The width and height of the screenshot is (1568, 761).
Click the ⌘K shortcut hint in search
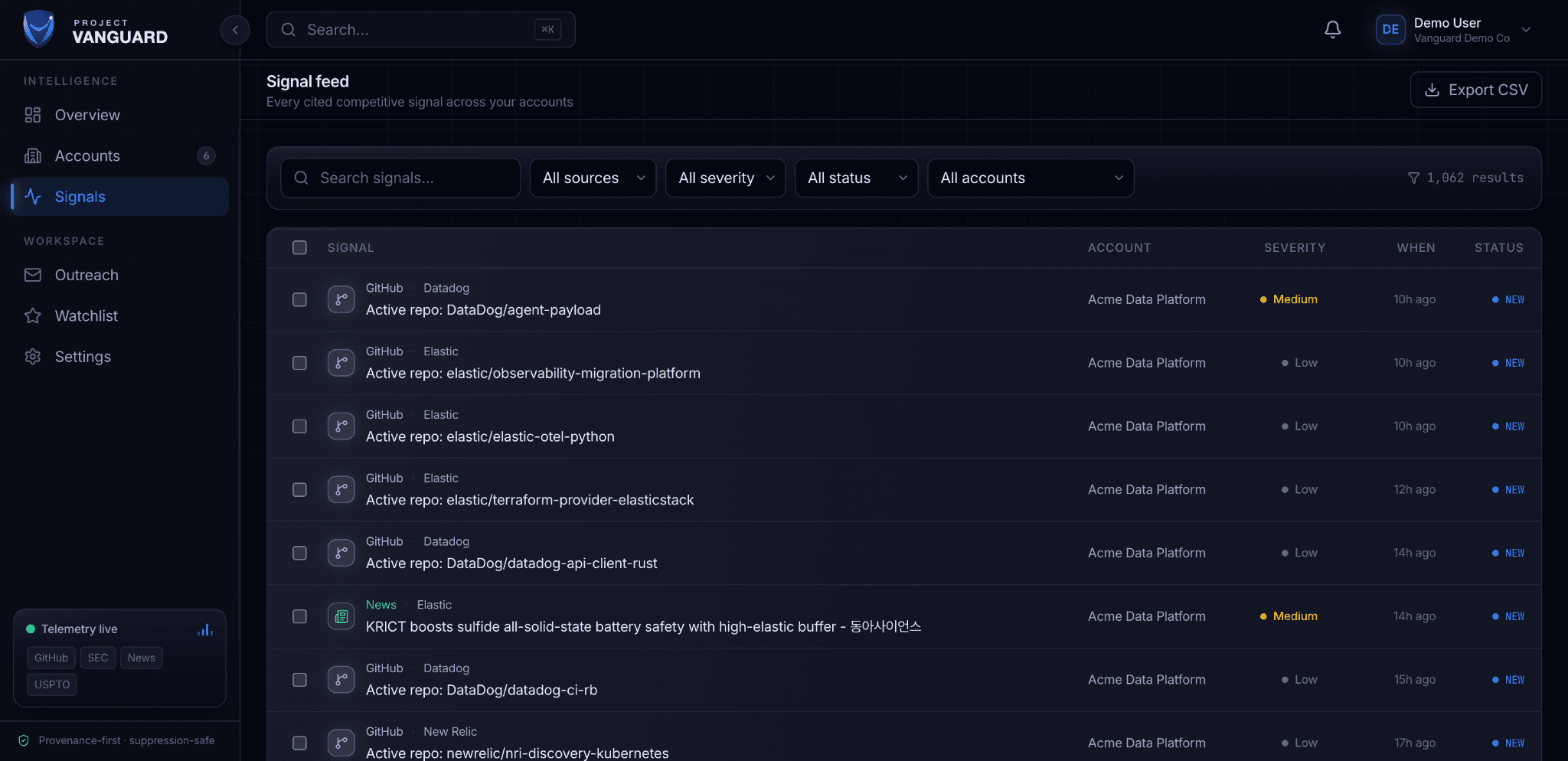[x=547, y=30]
